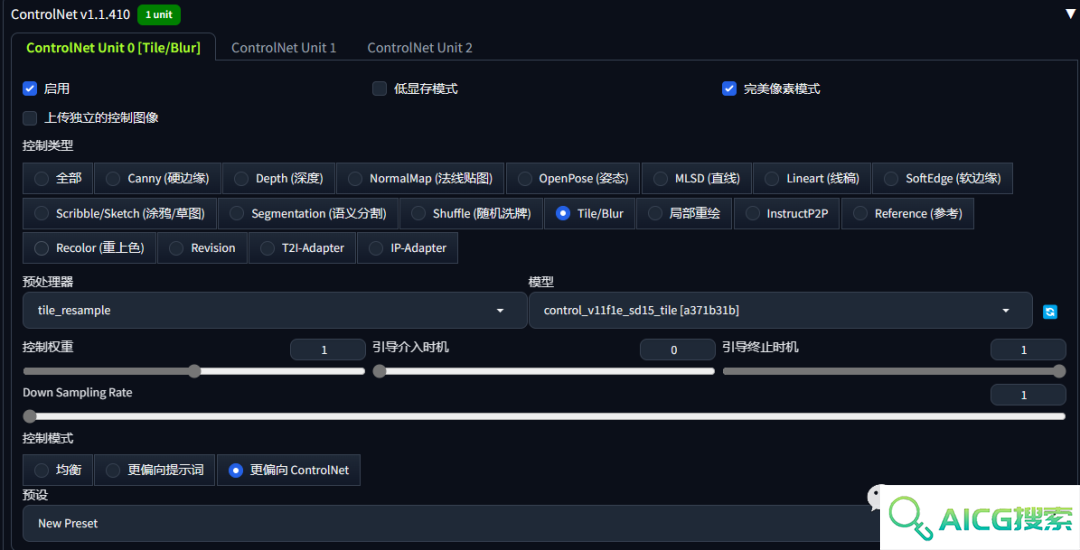Collapse the ControlNet panel triangle
The width and height of the screenshot is (1080, 550).
tap(1070, 14)
